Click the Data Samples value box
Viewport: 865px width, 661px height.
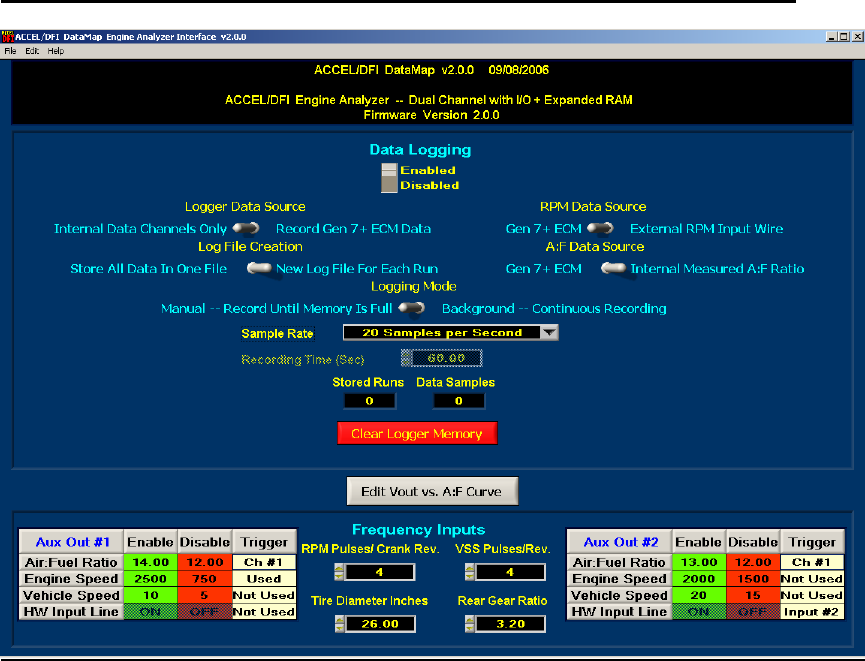click(x=459, y=401)
